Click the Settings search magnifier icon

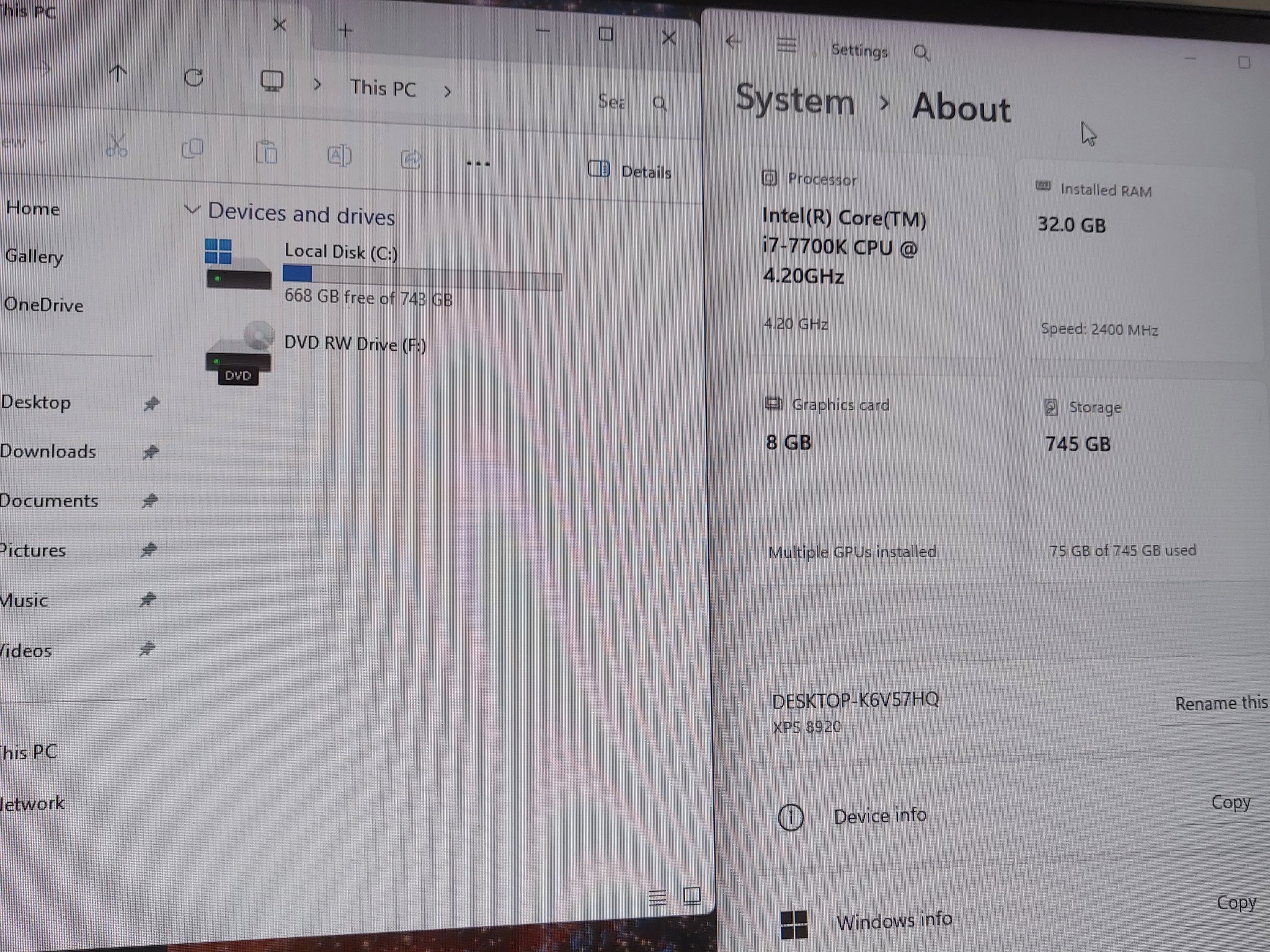coord(921,53)
